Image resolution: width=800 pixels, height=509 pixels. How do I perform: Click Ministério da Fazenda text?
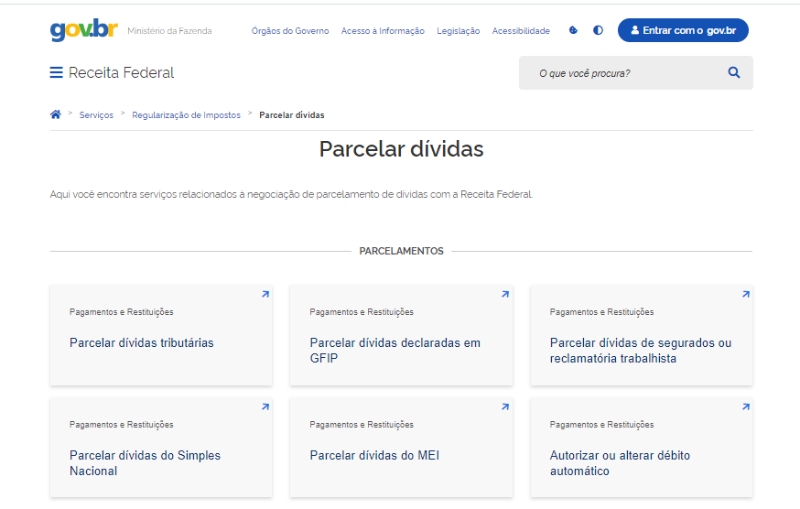[169, 31]
